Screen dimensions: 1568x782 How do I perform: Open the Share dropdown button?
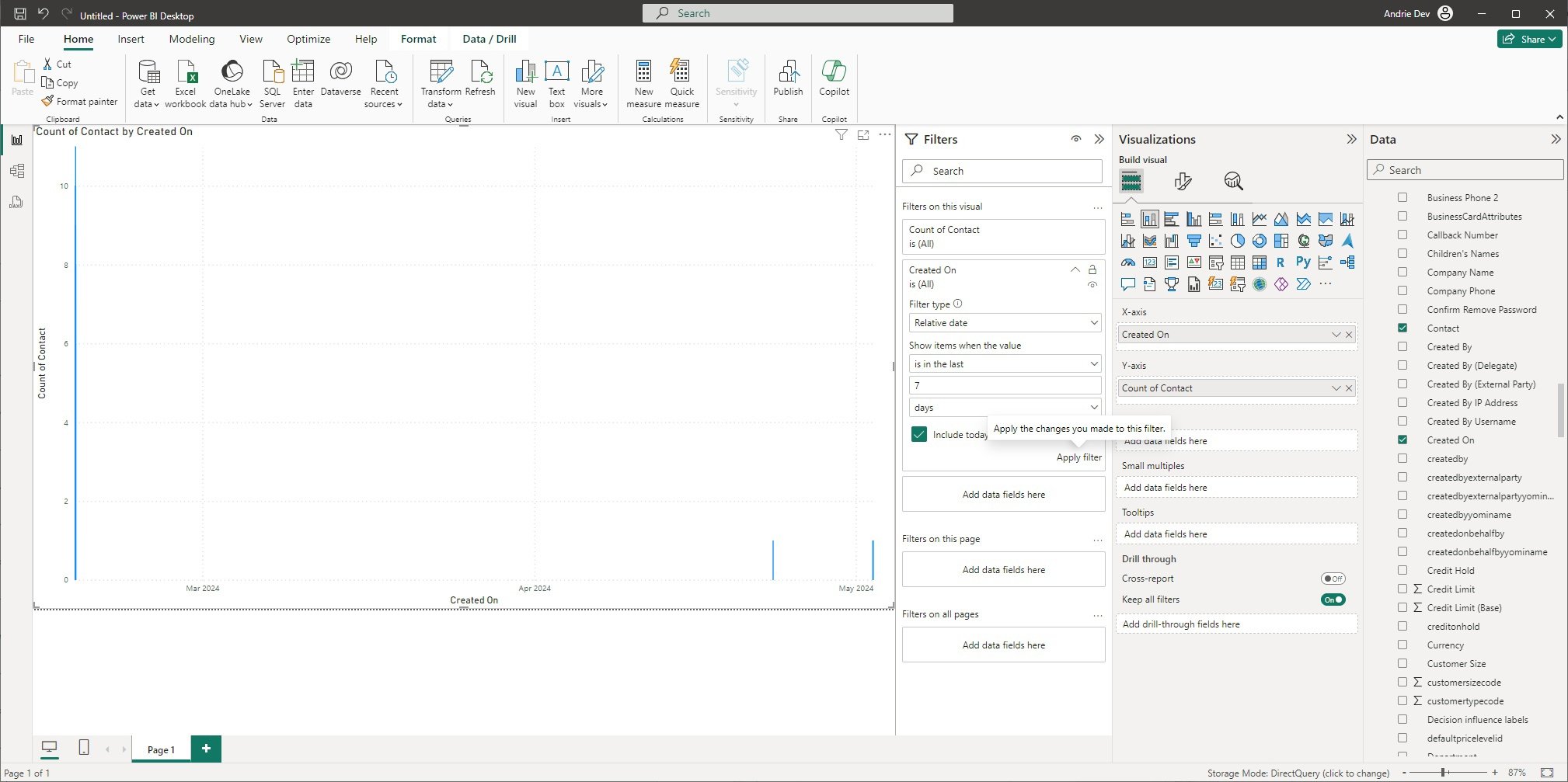[1529, 39]
